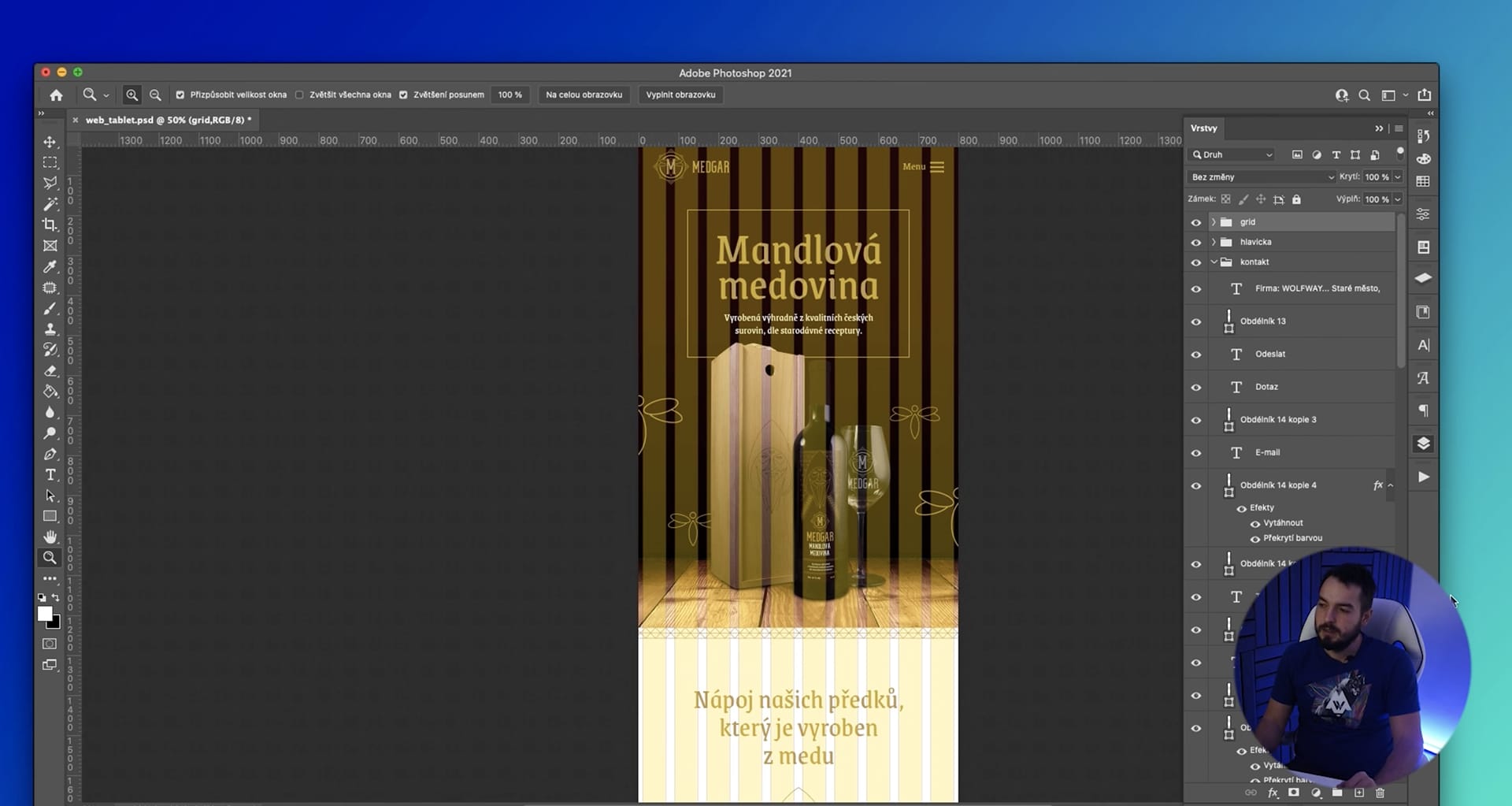This screenshot has width=1512, height=806.
Task: Collapse the kontakt layer group
Action: coord(1214,262)
